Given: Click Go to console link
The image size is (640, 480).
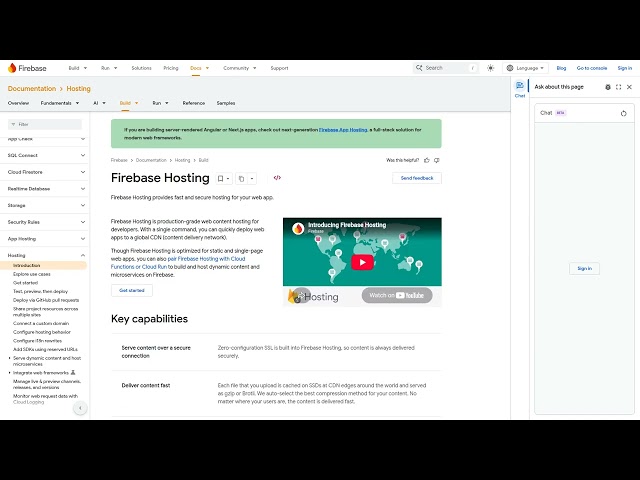Looking at the screenshot, I should click(x=591, y=68).
